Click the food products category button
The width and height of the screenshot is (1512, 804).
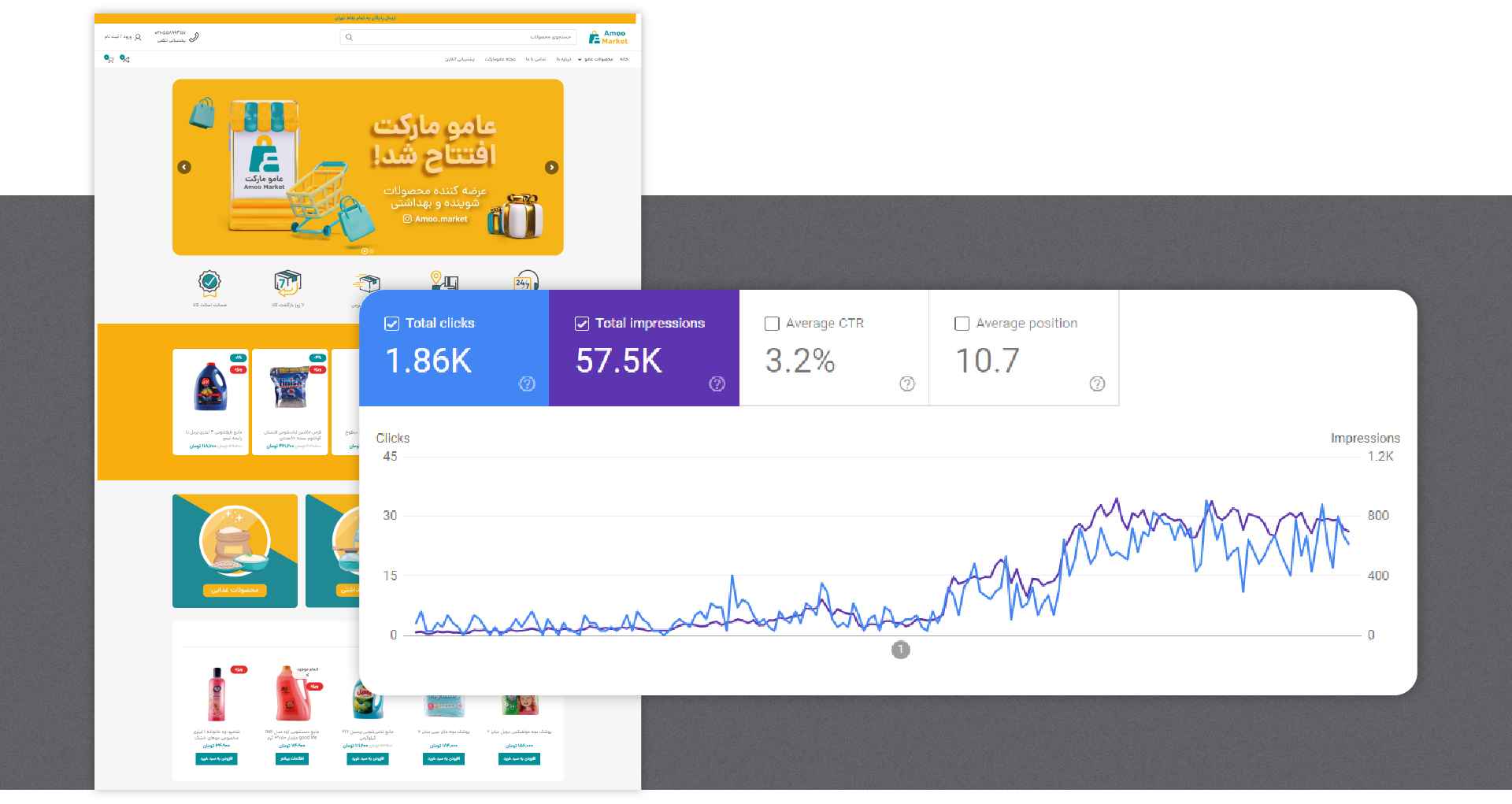pyautogui.click(x=235, y=590)
